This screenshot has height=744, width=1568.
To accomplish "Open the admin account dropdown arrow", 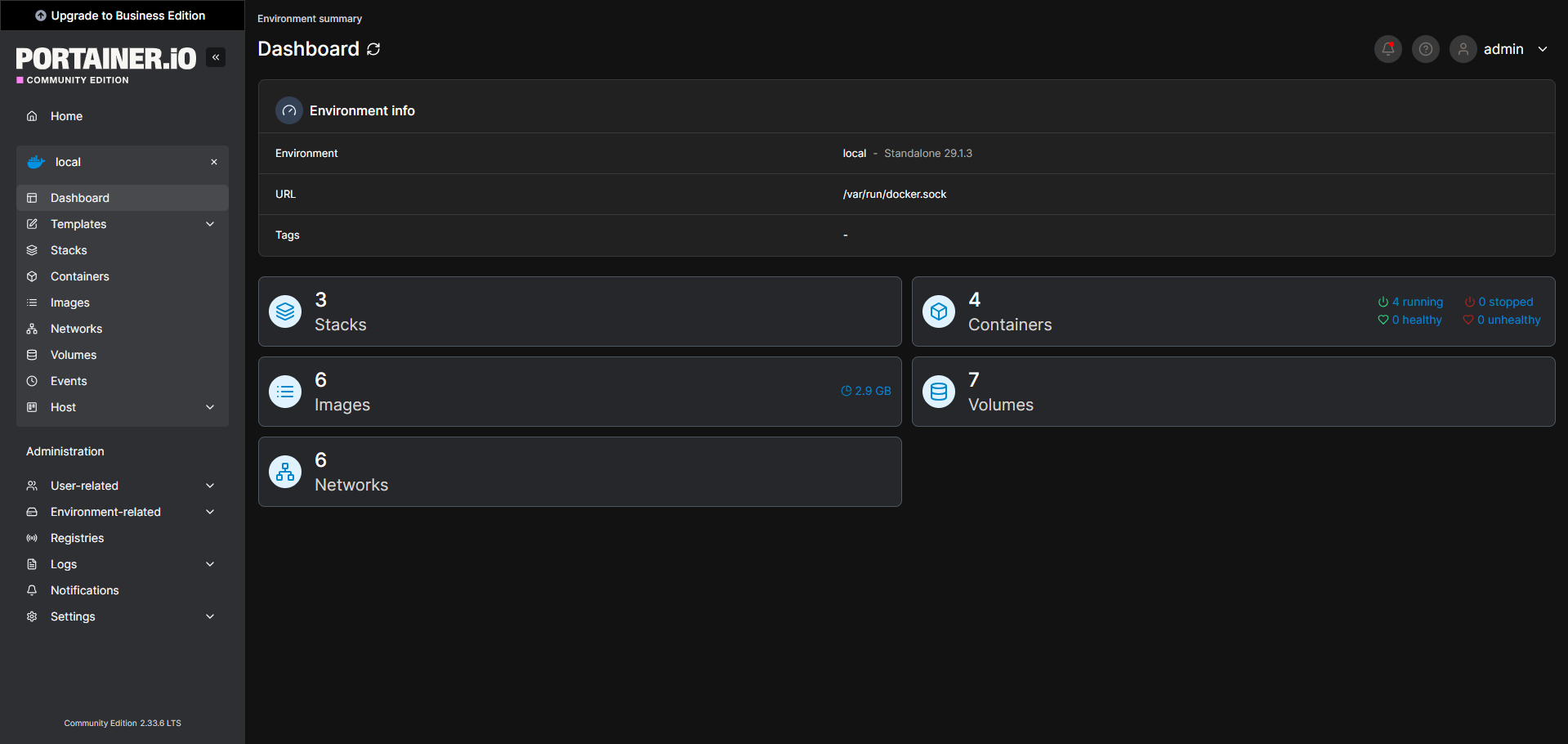I will pos(1543,49).
